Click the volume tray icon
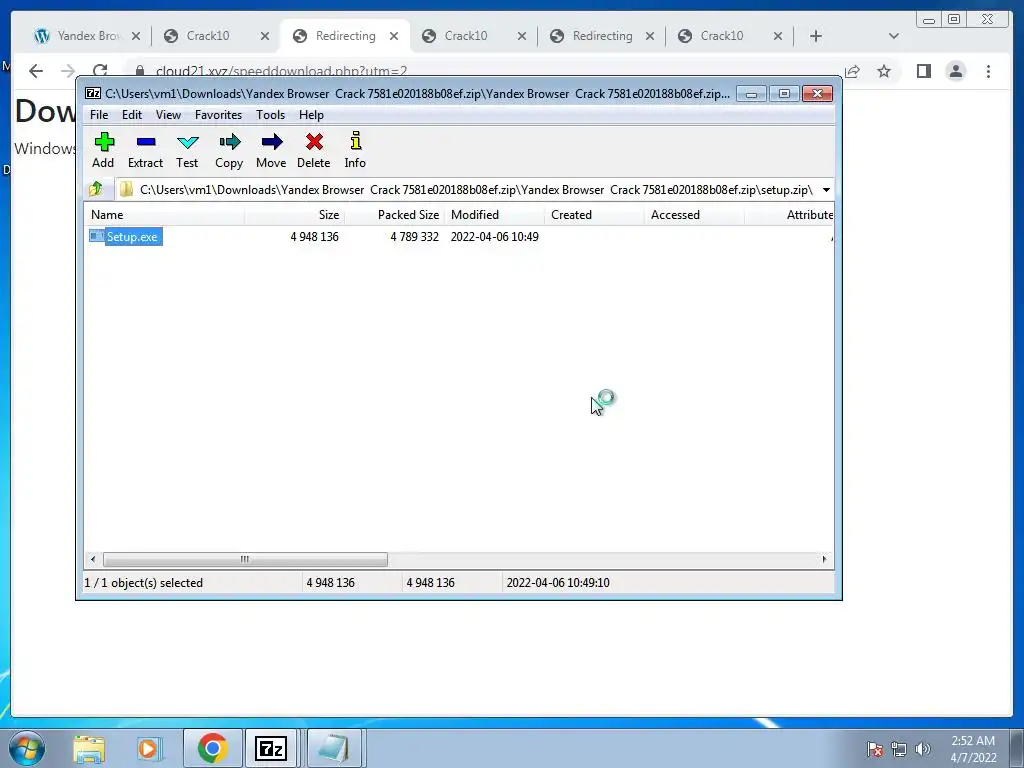The width and height of the screenshot is (1024, 768). coord(923,749)
